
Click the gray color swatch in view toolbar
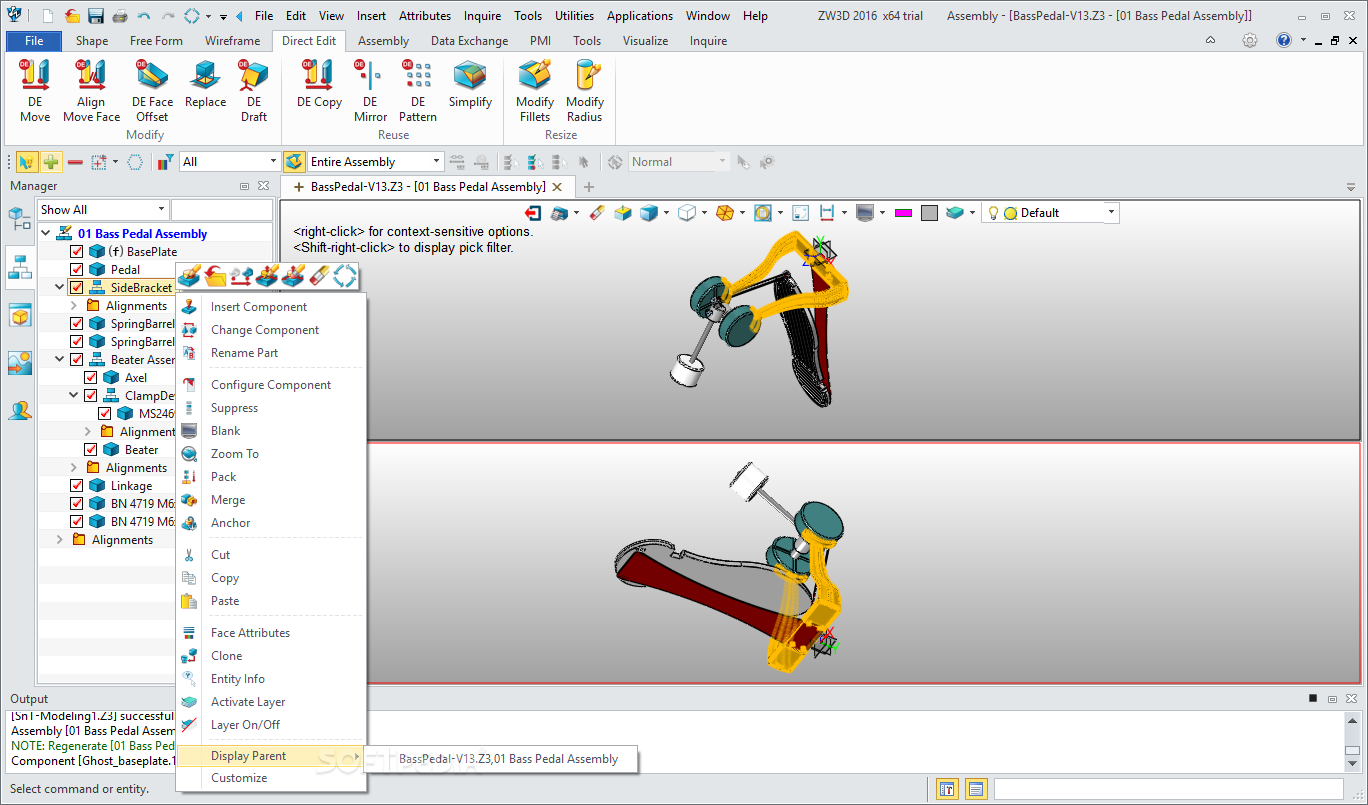click(x=929, y=213)
